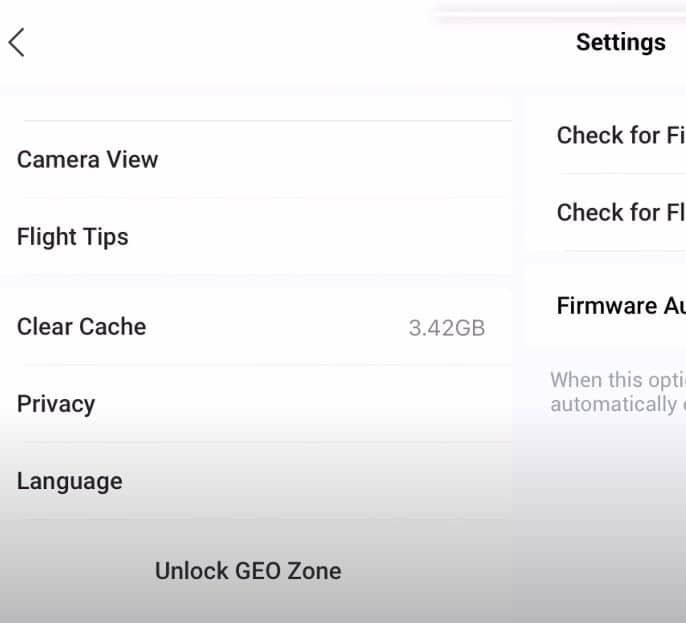
Task: Click the gray 'When this opti…' description
Action: [x=618, y=380]
